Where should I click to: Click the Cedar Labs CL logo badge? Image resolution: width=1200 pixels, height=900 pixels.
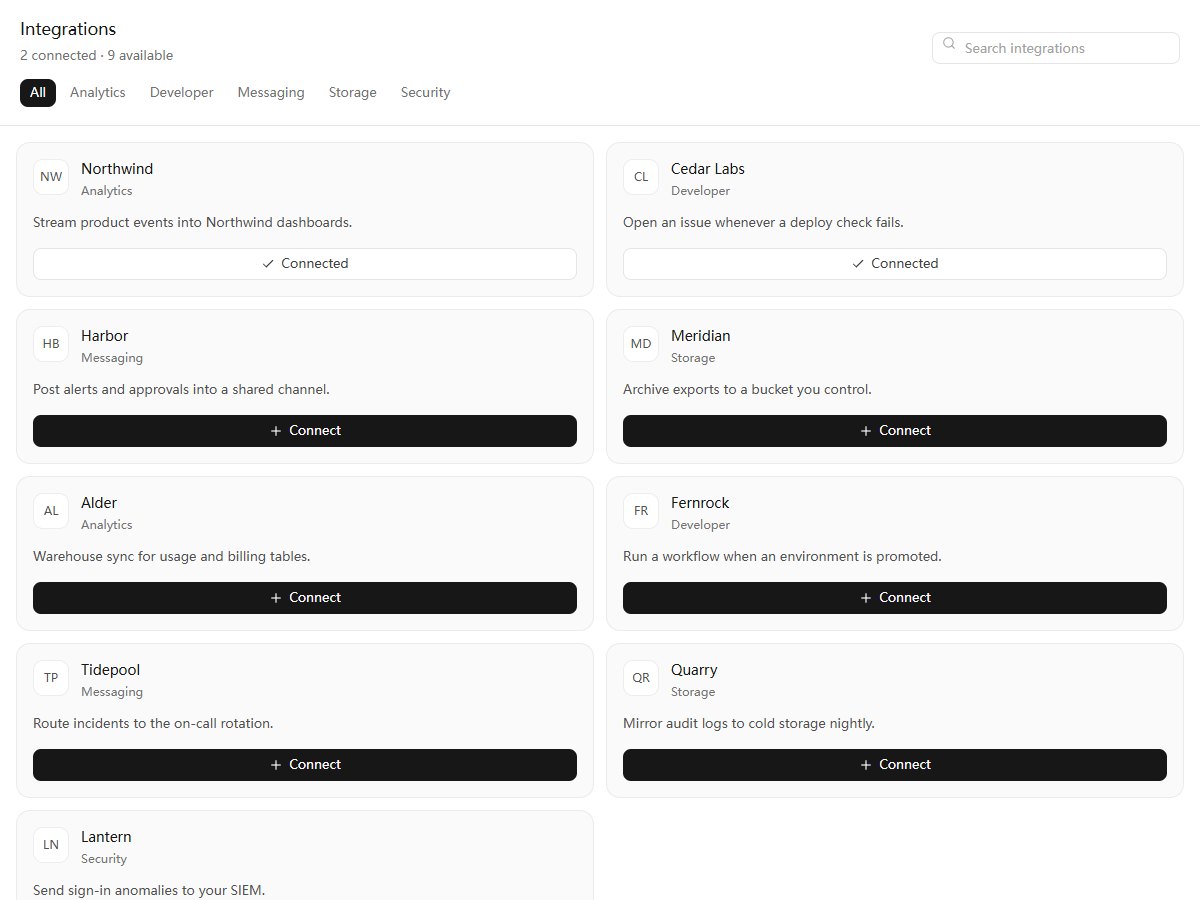tap(641, 177)
